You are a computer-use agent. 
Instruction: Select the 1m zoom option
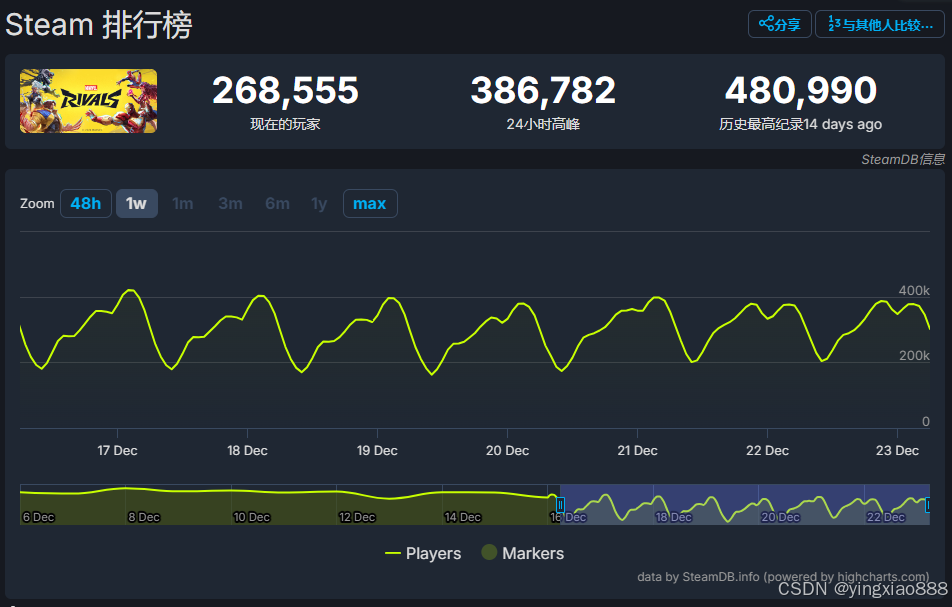pyautogui.click(x=183, y=203)
